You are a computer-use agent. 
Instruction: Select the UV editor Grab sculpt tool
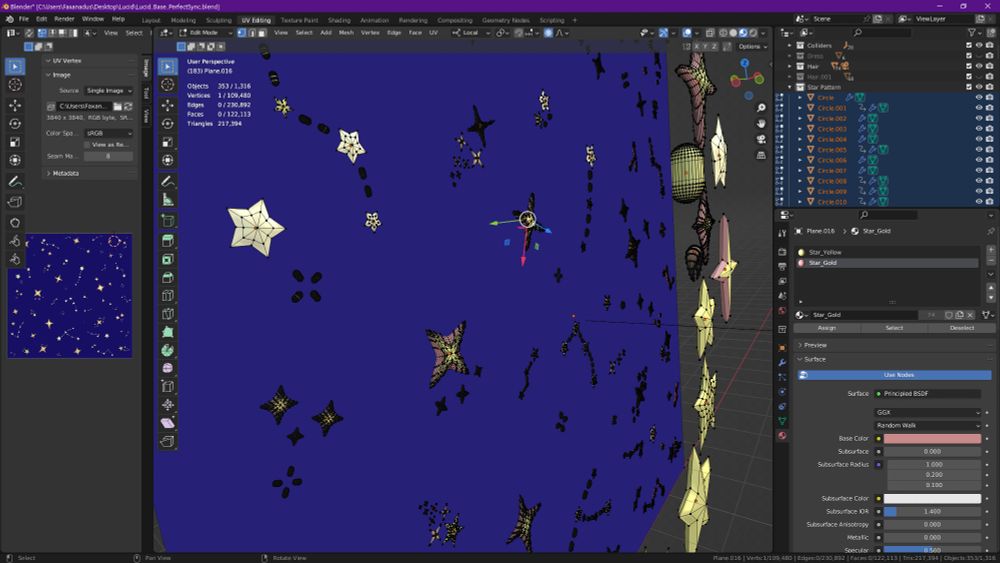(x=15, y=223)
